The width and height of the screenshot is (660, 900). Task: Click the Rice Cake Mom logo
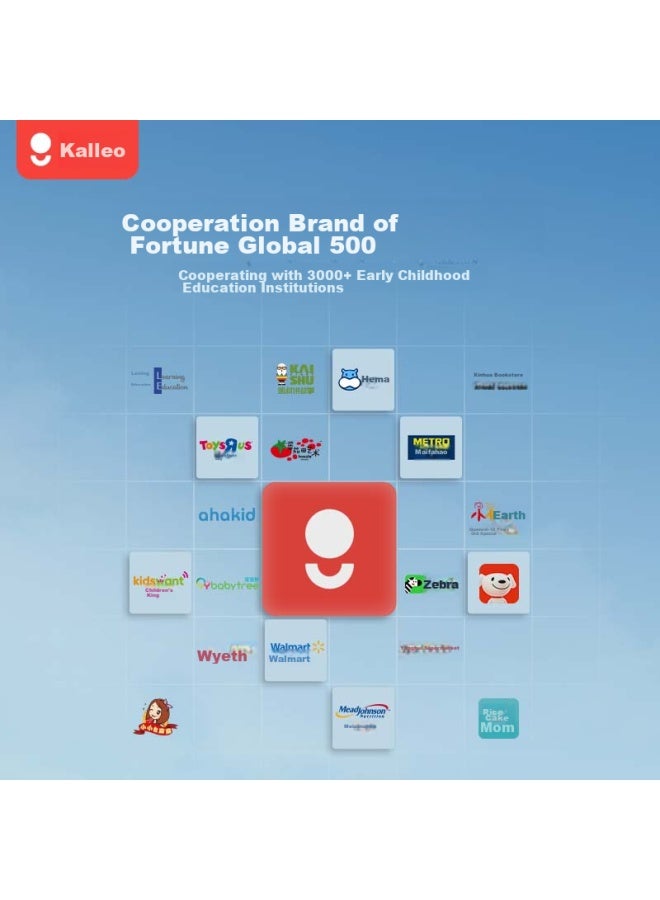[498, 718]
